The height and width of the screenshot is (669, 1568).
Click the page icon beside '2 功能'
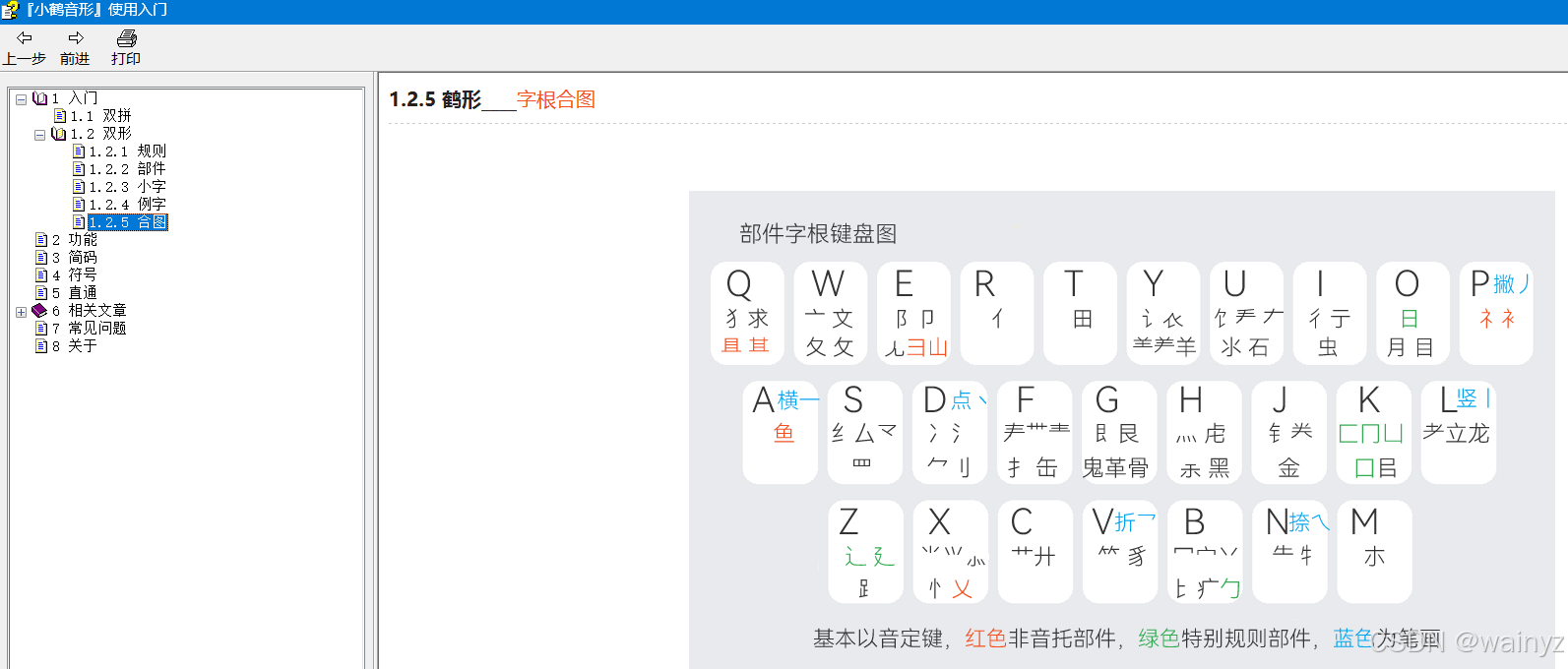(x=41, y=240)
